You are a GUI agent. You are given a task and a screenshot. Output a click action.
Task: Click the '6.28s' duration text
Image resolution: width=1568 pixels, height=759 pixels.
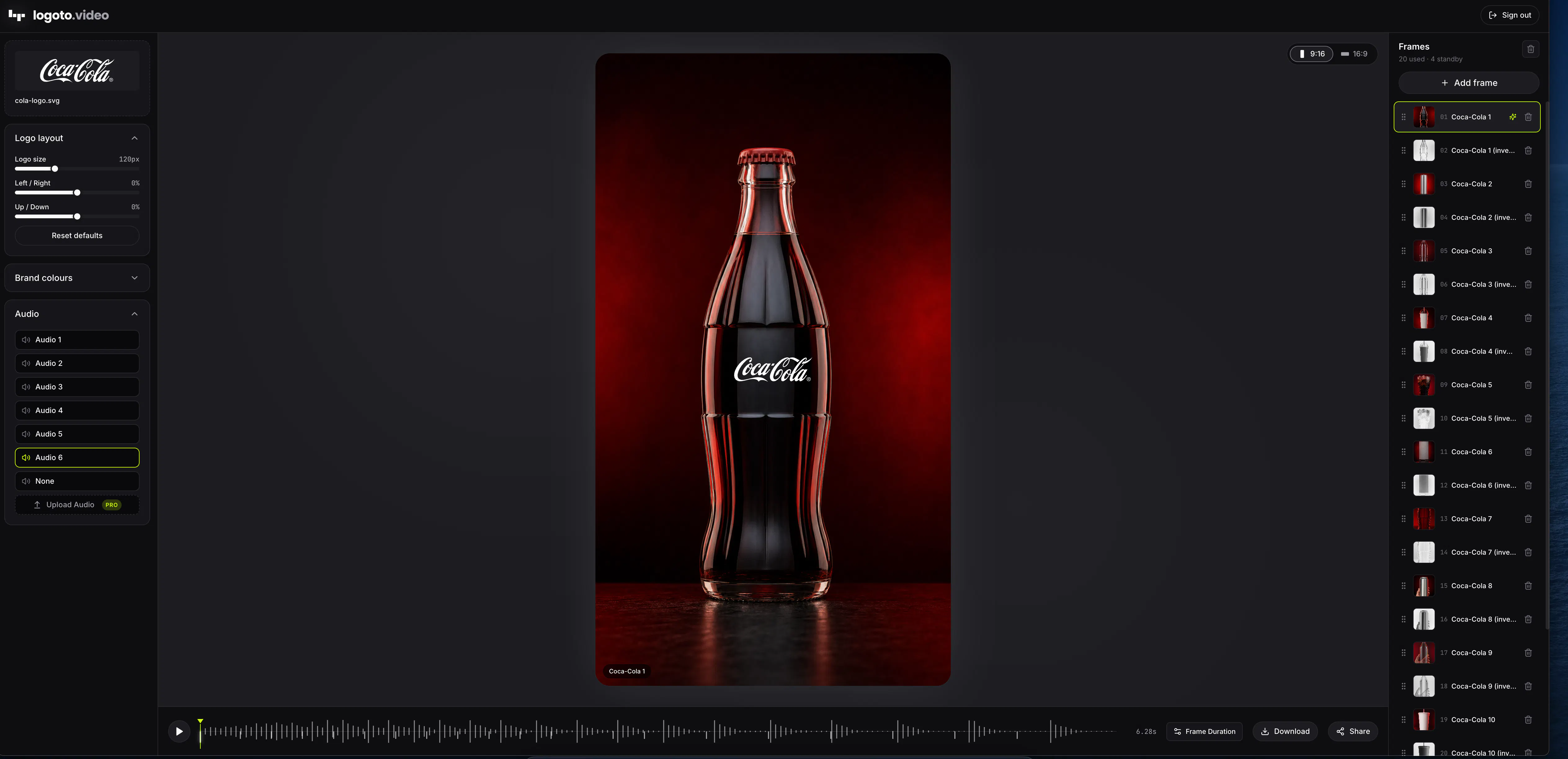coord(1146,732)
